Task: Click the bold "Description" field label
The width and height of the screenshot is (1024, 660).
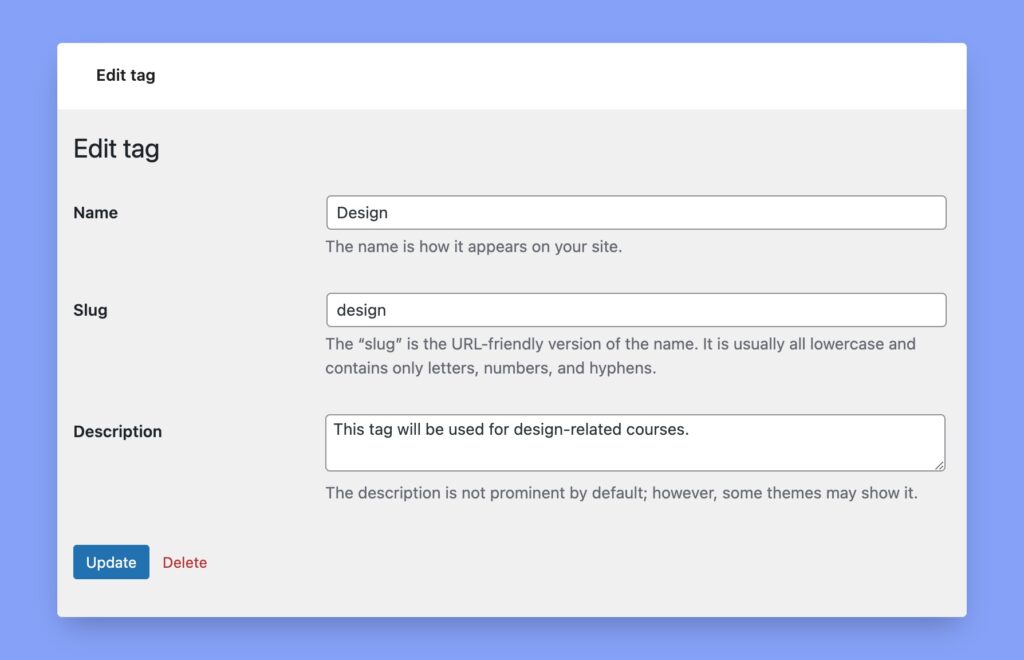Action: (x=117, y=432)
